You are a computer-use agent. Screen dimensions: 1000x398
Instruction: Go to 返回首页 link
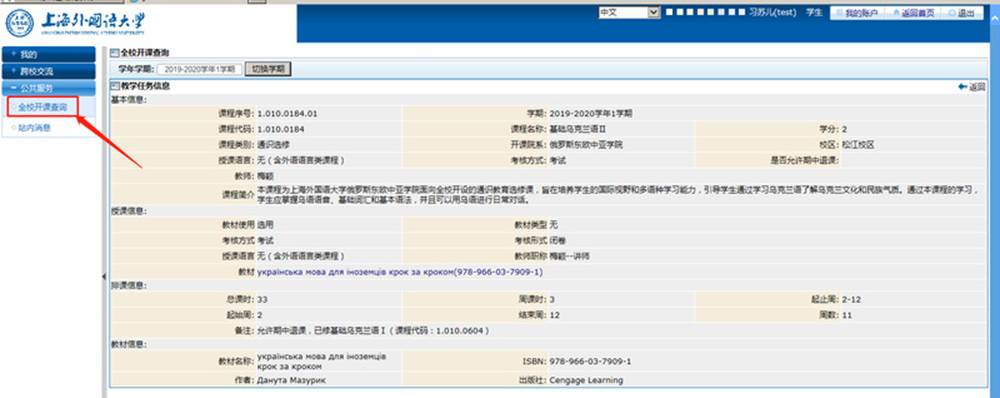tap(914, 13)
